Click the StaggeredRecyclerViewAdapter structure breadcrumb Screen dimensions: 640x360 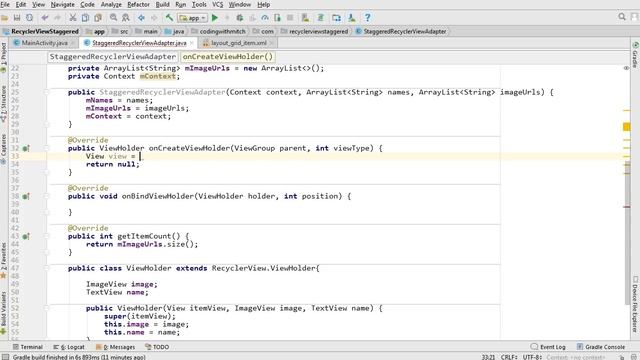113,57
